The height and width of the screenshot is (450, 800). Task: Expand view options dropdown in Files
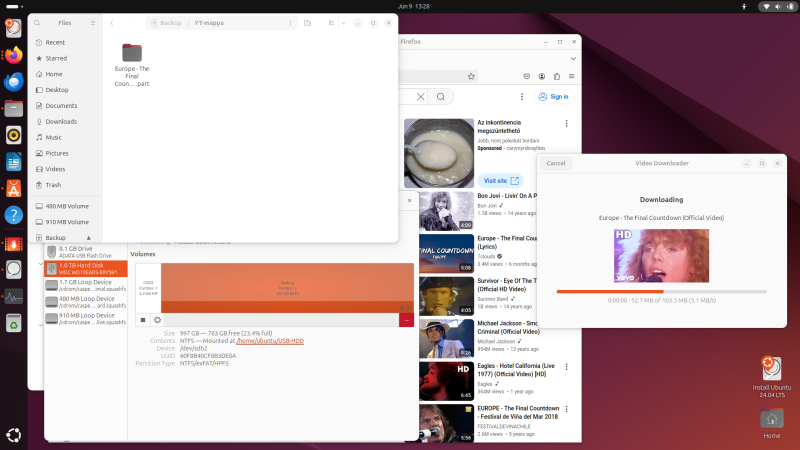(343, 23)
